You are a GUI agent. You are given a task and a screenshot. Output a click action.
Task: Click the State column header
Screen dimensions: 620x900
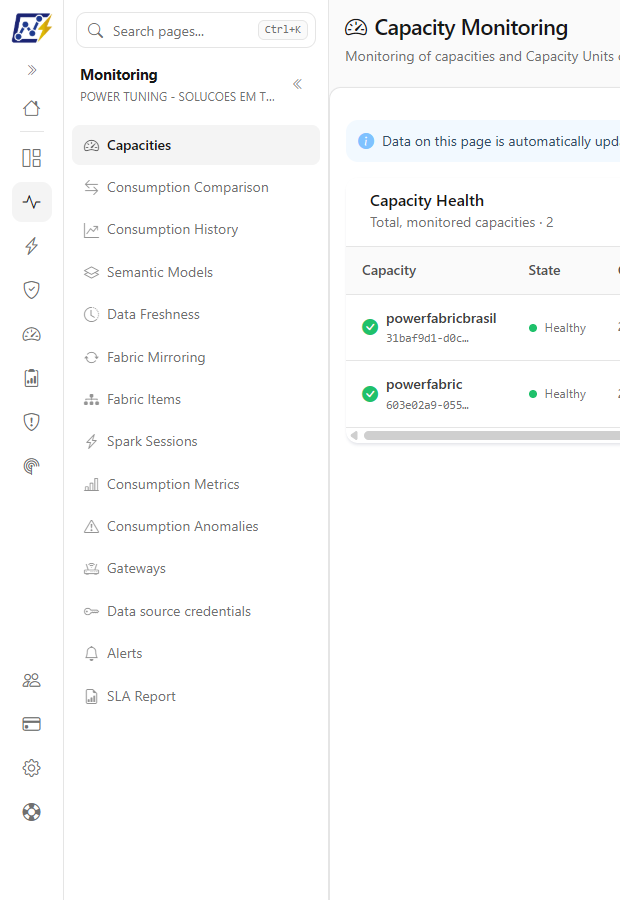(x=544, y=270)
